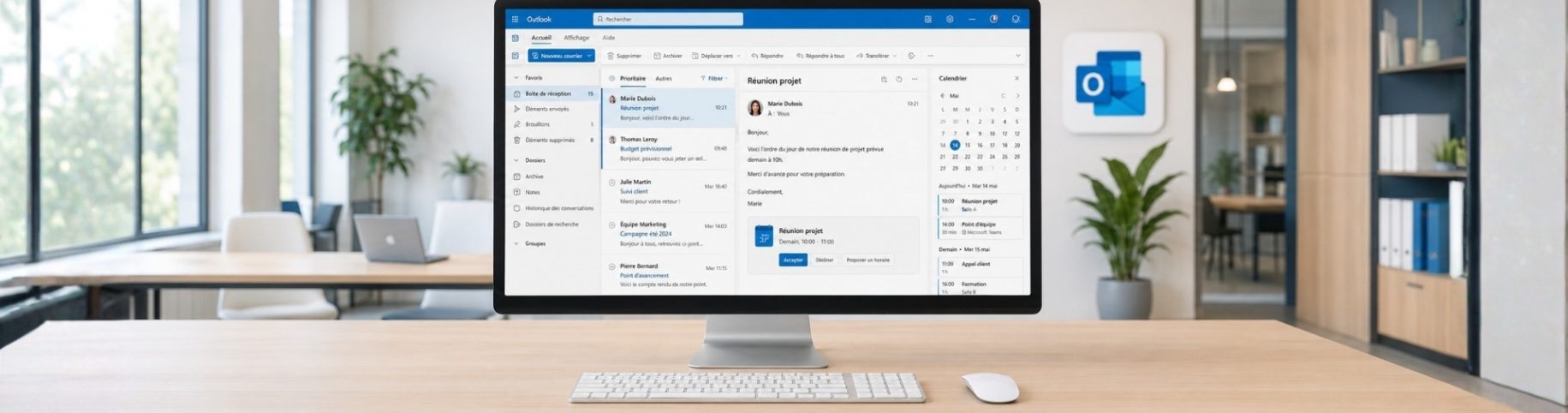Select all messages circle beside Prioritaire

click(611, 78)
